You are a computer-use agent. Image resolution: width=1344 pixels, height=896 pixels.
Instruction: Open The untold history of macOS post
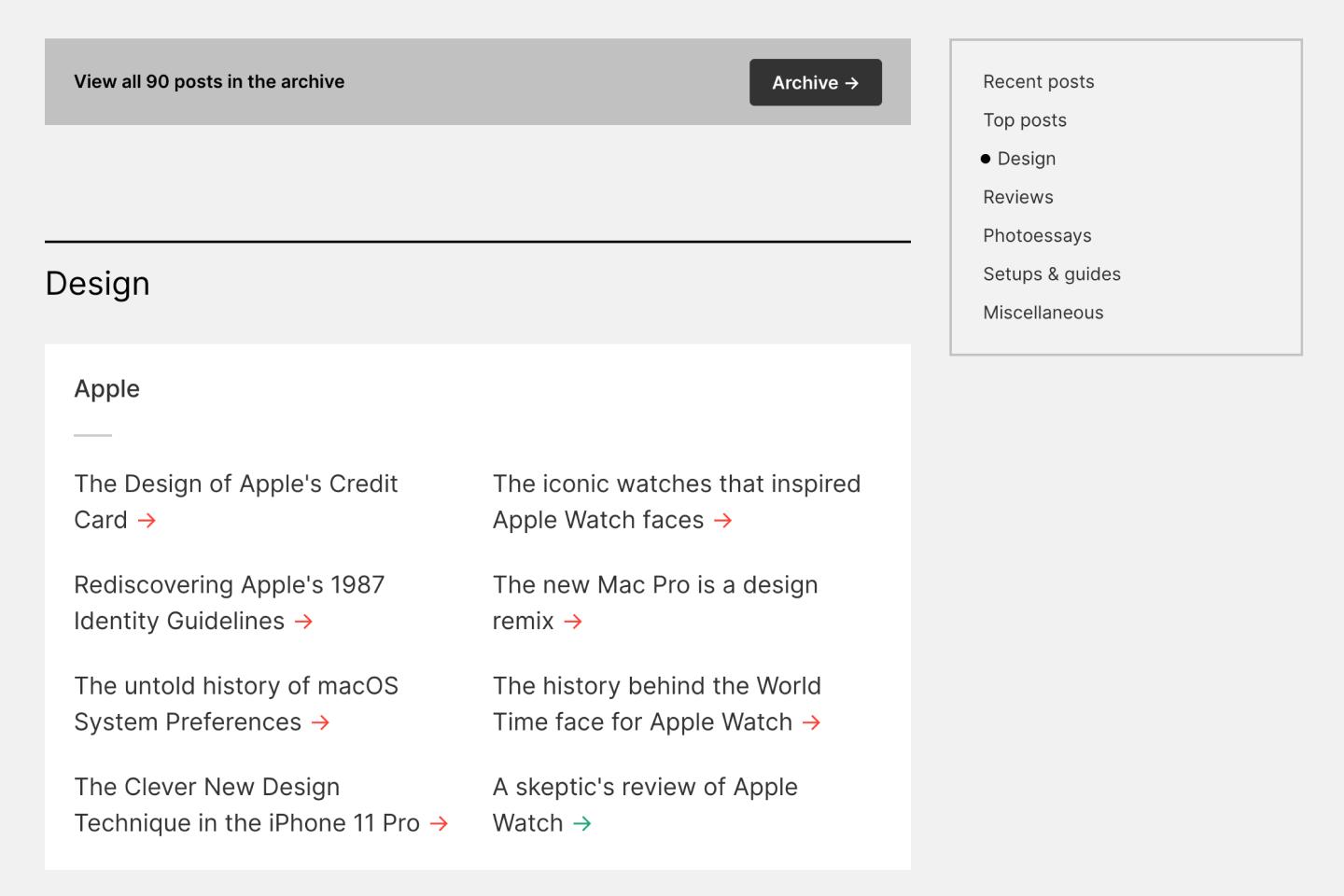235,686
